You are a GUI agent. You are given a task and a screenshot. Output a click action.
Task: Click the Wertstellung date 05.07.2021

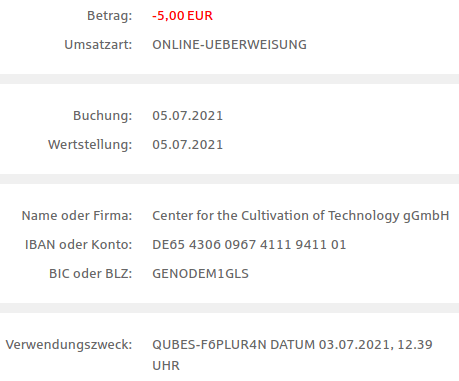[187, 145]
